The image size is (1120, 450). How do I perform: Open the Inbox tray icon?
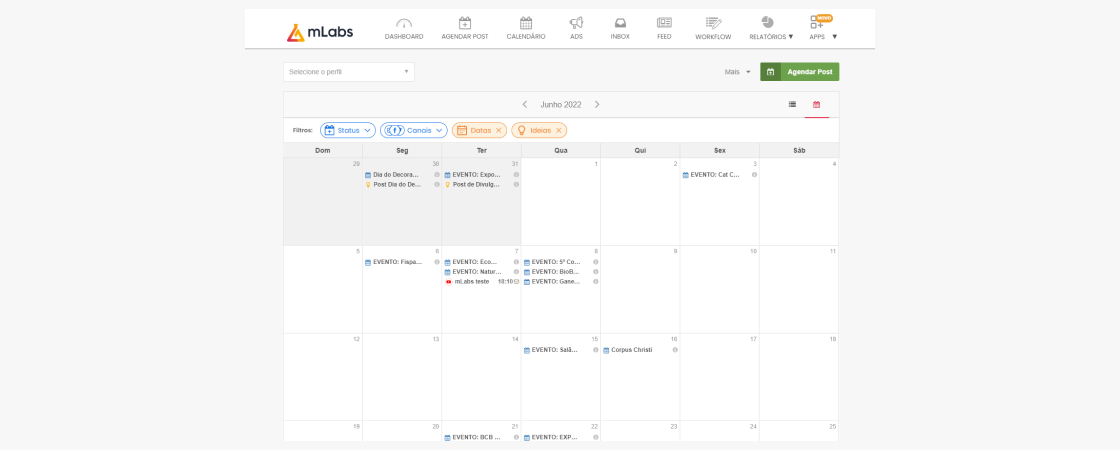[x=620, y=23]
